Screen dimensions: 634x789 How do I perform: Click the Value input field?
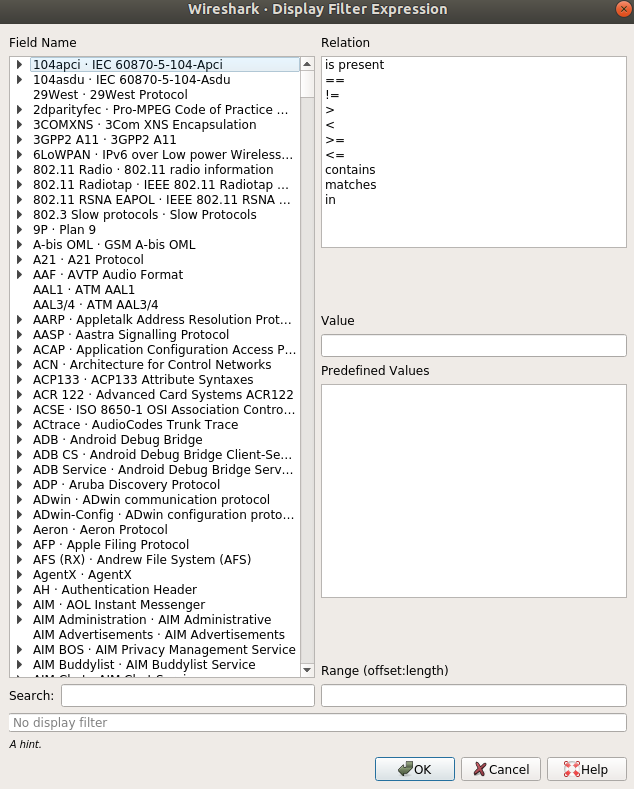(473, 346)
